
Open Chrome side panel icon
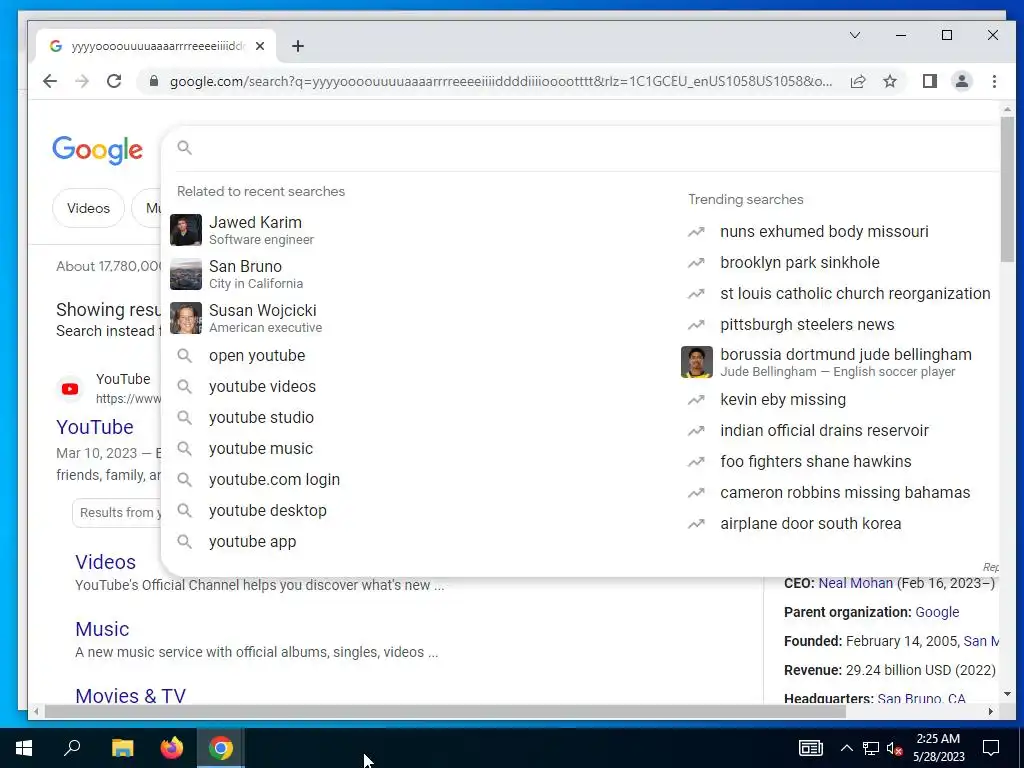point(929,81)
